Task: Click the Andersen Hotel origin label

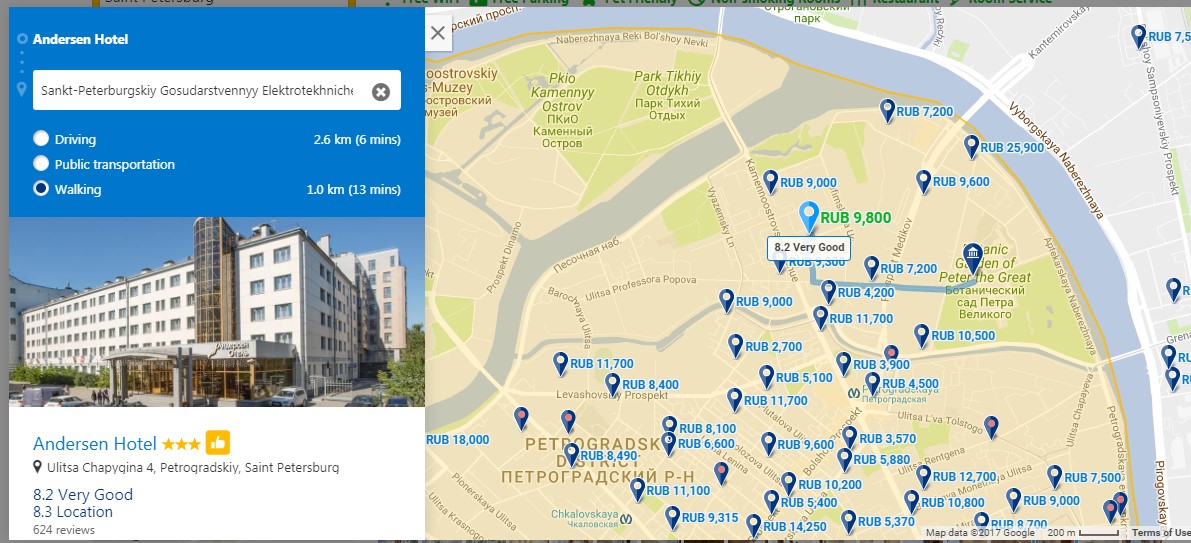Action: coord(81,39)
